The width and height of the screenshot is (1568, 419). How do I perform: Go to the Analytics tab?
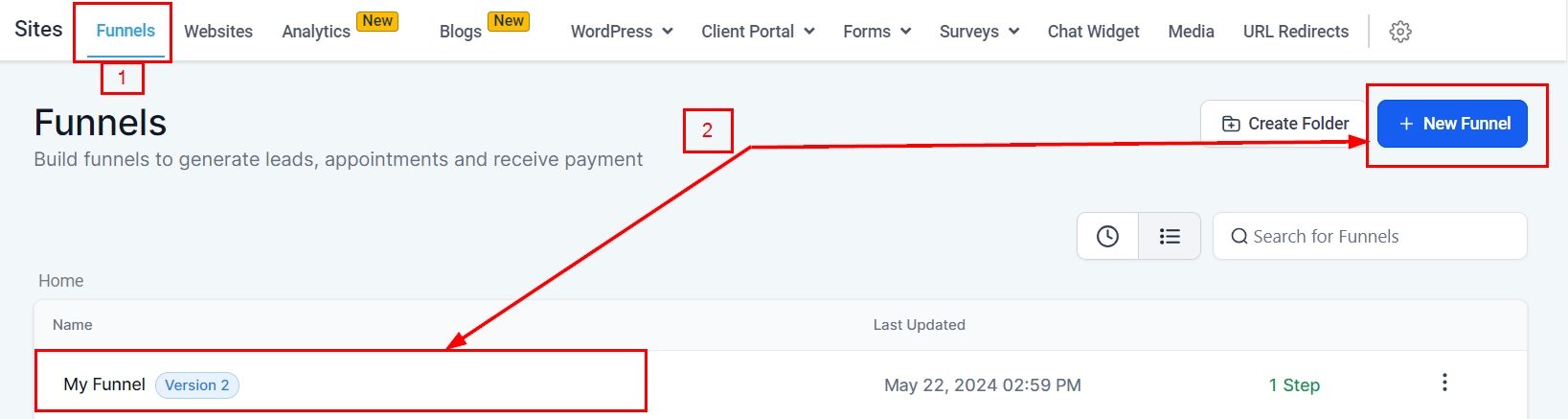click(x=316, y=32)
